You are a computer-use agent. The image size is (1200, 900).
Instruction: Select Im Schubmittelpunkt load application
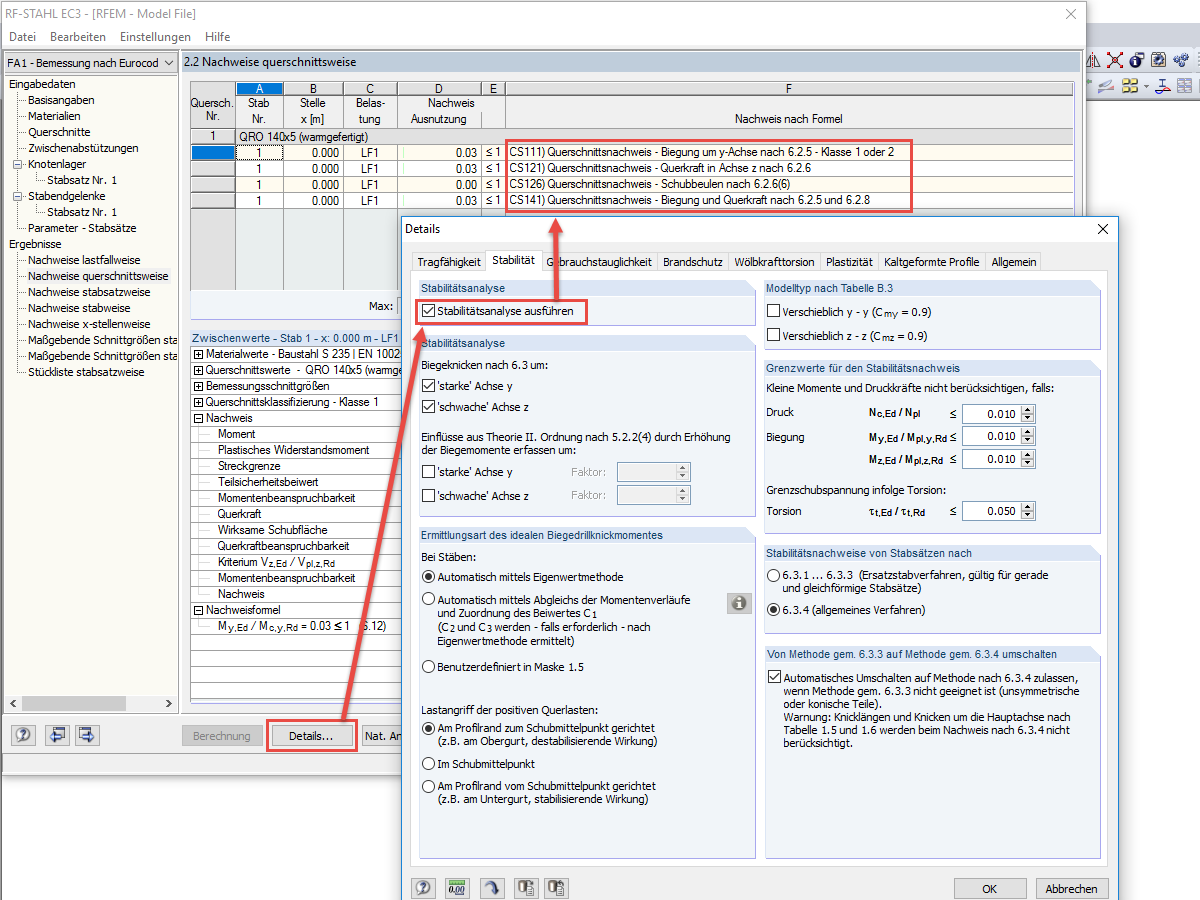coord(429,763)
